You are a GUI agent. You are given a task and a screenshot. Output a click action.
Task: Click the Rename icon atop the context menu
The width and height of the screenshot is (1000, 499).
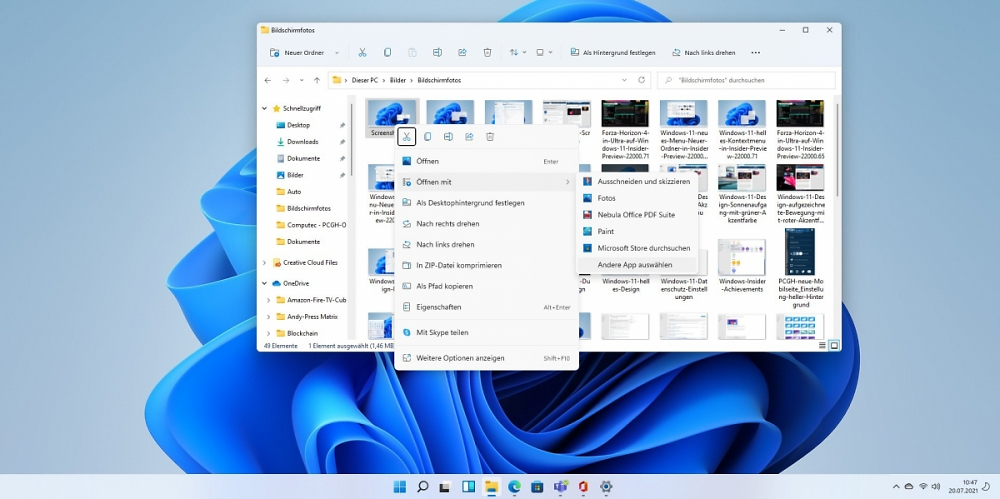pos(448,137)
